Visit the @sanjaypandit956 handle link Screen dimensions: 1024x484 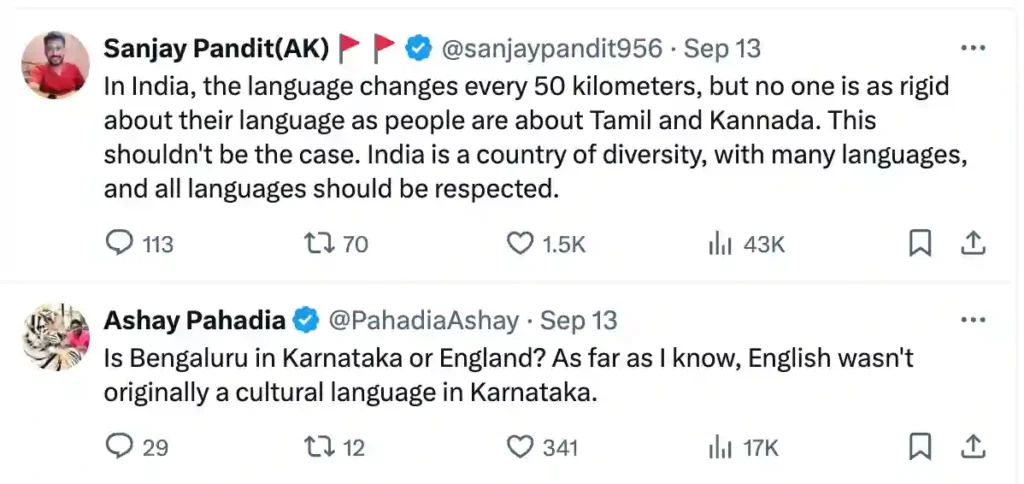pos(551,48)
